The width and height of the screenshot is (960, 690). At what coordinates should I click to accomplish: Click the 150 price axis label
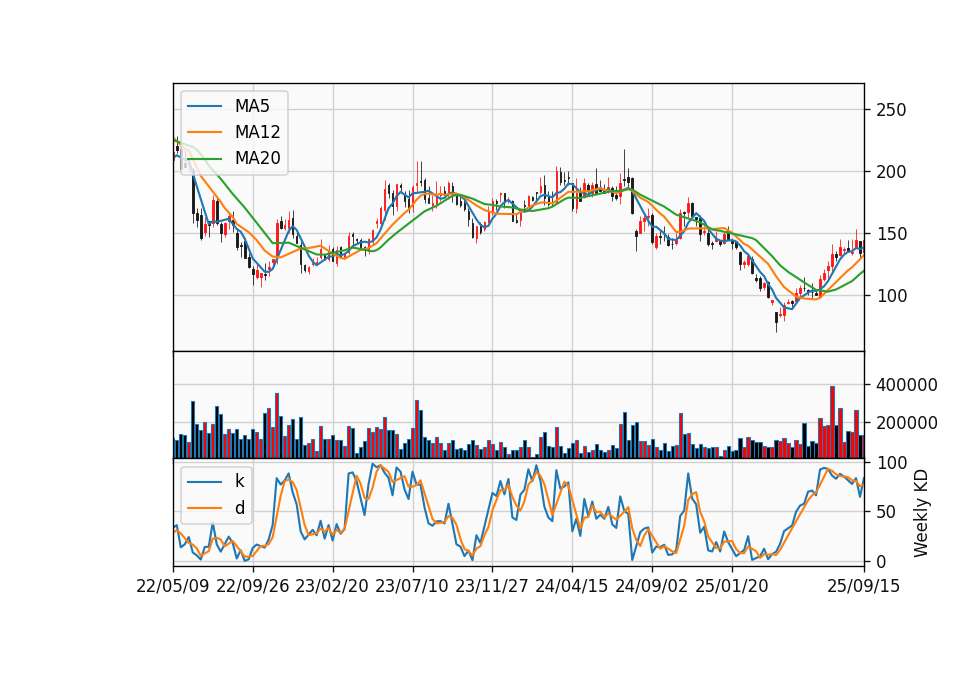pyautogui.click(x=891, y=234)
